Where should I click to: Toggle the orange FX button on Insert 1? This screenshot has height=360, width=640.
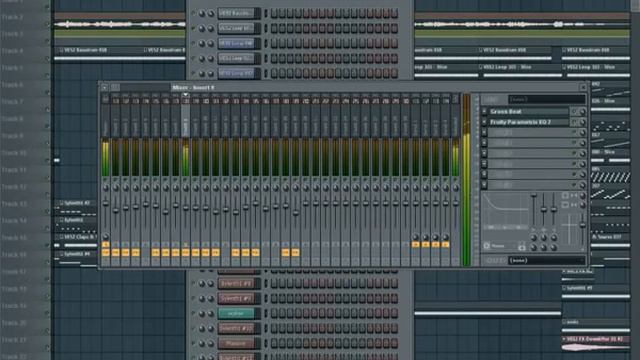pyautogui.click(x=116, y=253)
